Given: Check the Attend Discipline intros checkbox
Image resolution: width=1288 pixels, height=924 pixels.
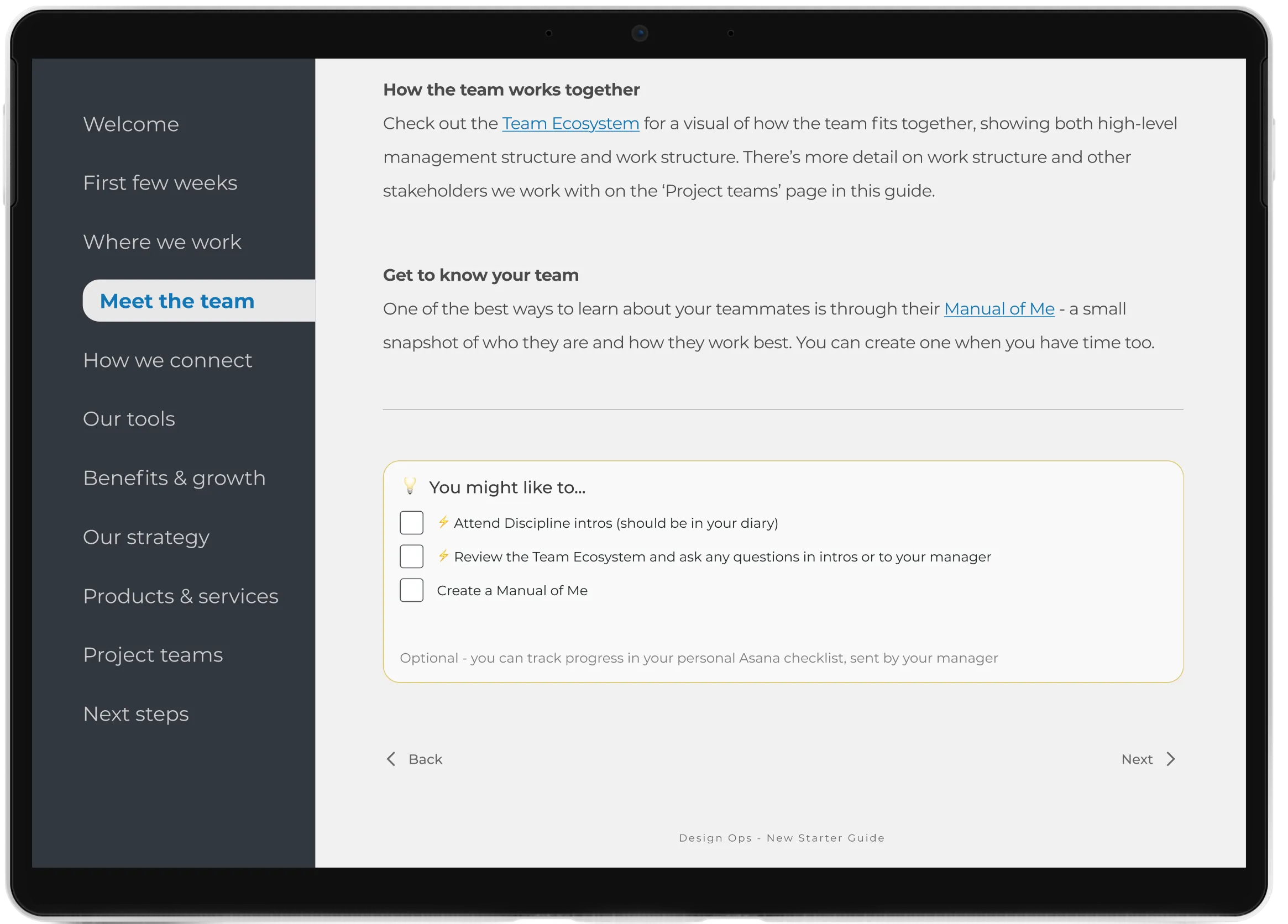Looking at the screenshot, I should pos(411,523).
